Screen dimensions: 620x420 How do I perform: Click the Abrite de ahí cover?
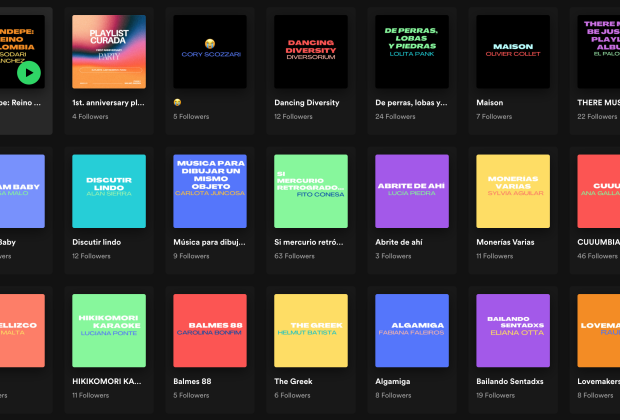[x=412, y=191]
